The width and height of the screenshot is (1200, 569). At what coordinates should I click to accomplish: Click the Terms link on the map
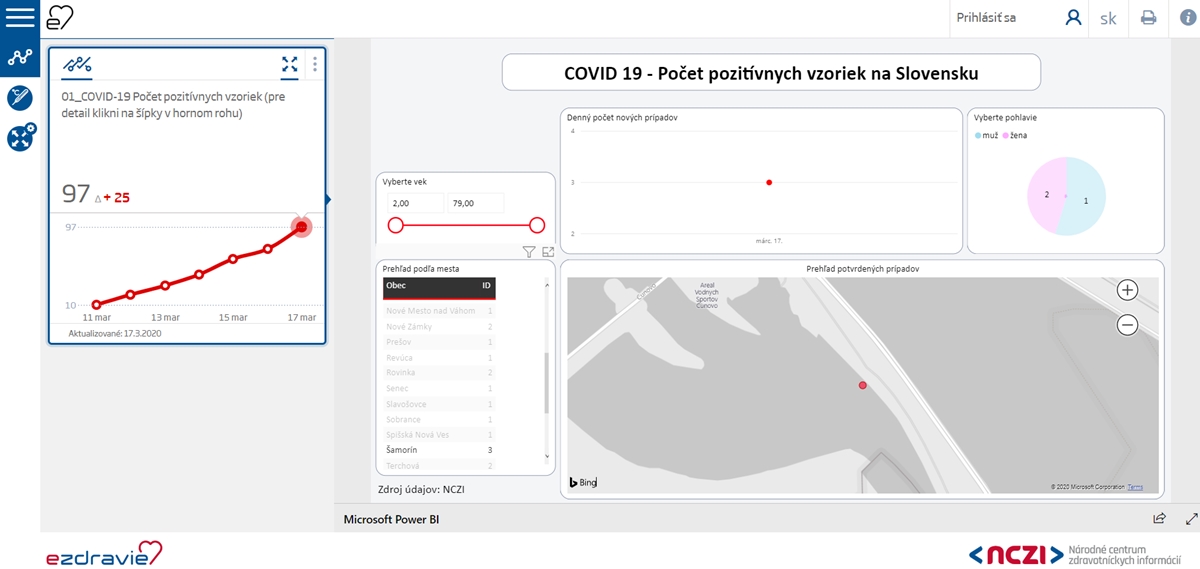pyautogui.click(x=1135, y=487)
